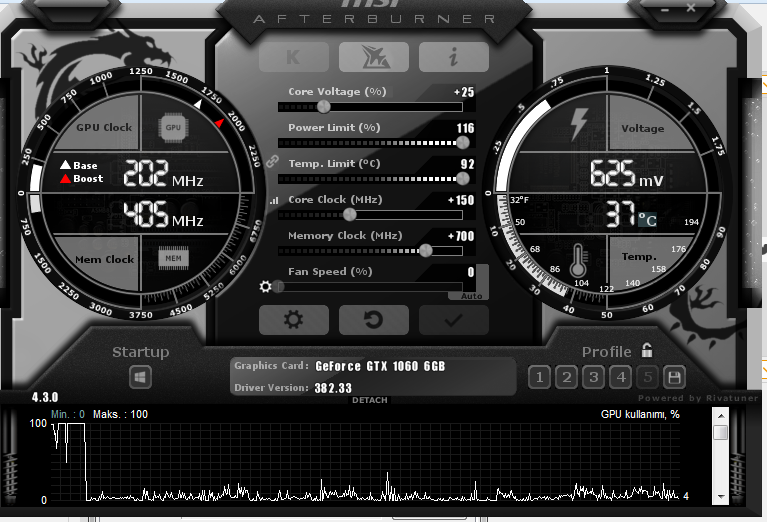Screen dimensions: 767x522
Task: Open curve editor bars icon near Core Clock
Action: pos(274,200)
